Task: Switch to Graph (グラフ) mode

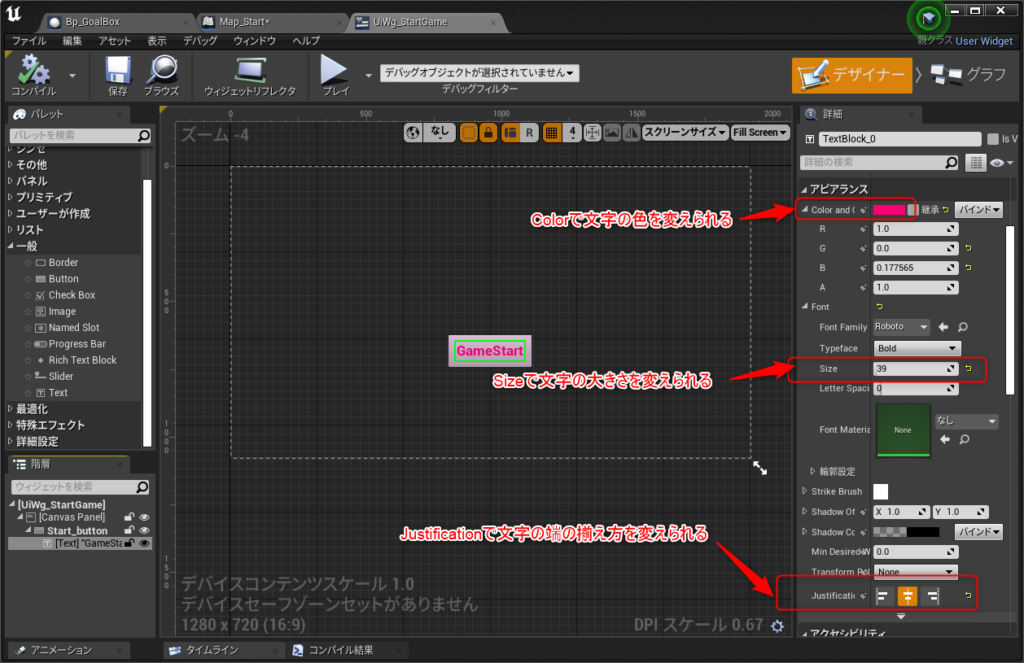Action: coord(968,74)
